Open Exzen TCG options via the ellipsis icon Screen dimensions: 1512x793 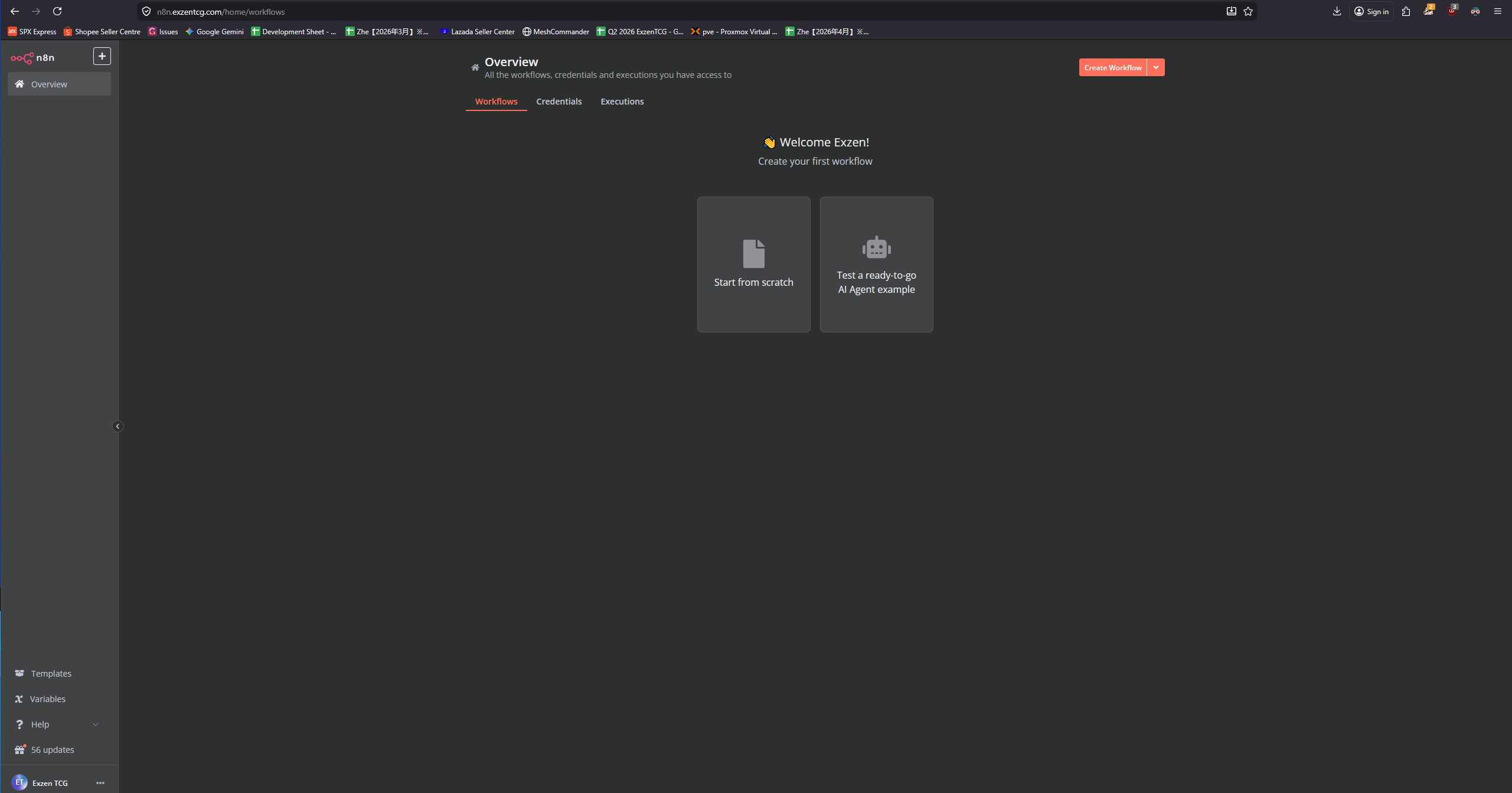(x=99, y=782)
